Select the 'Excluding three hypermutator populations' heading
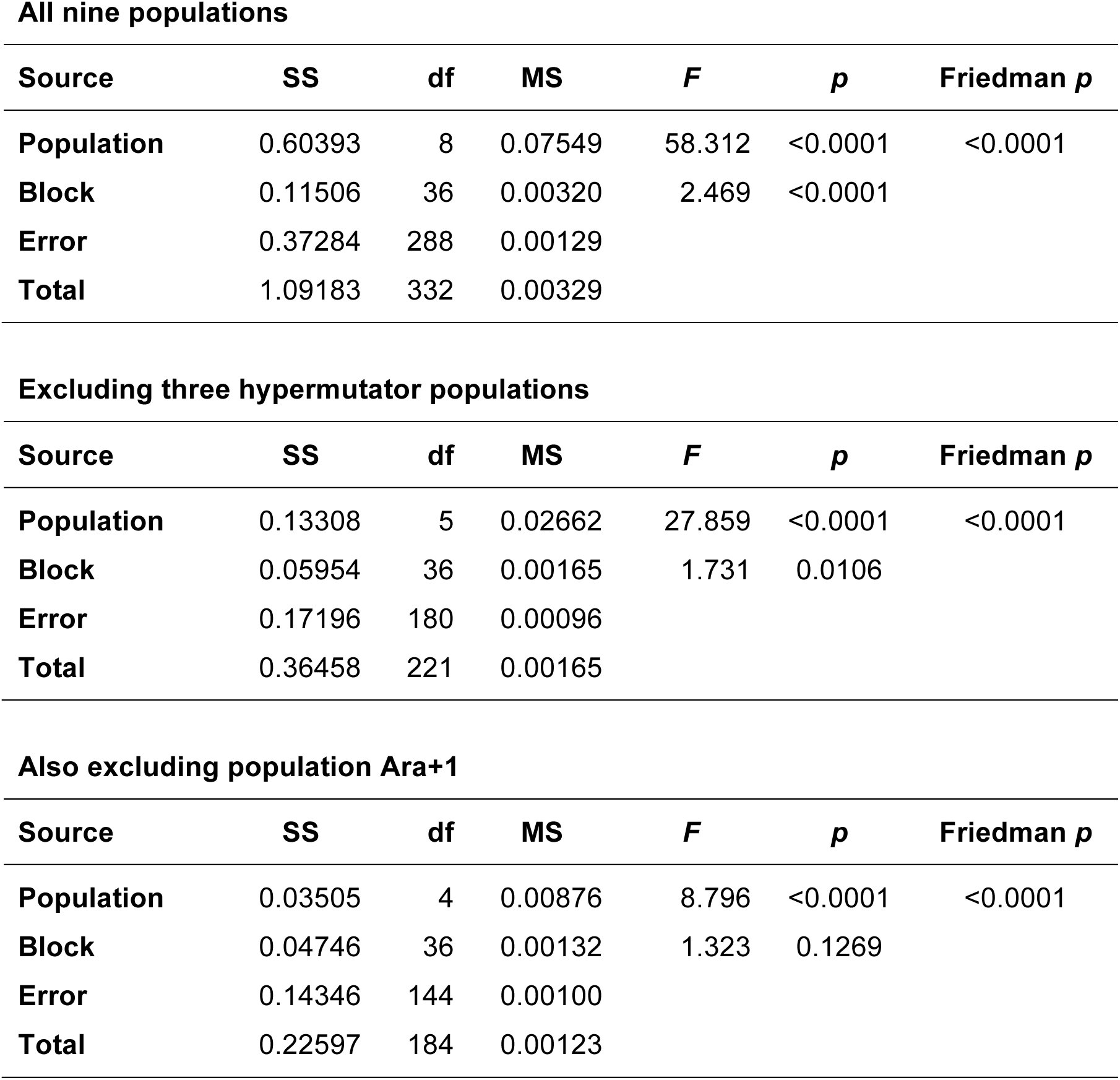The image size is (1120, 1080). (303, 390)
